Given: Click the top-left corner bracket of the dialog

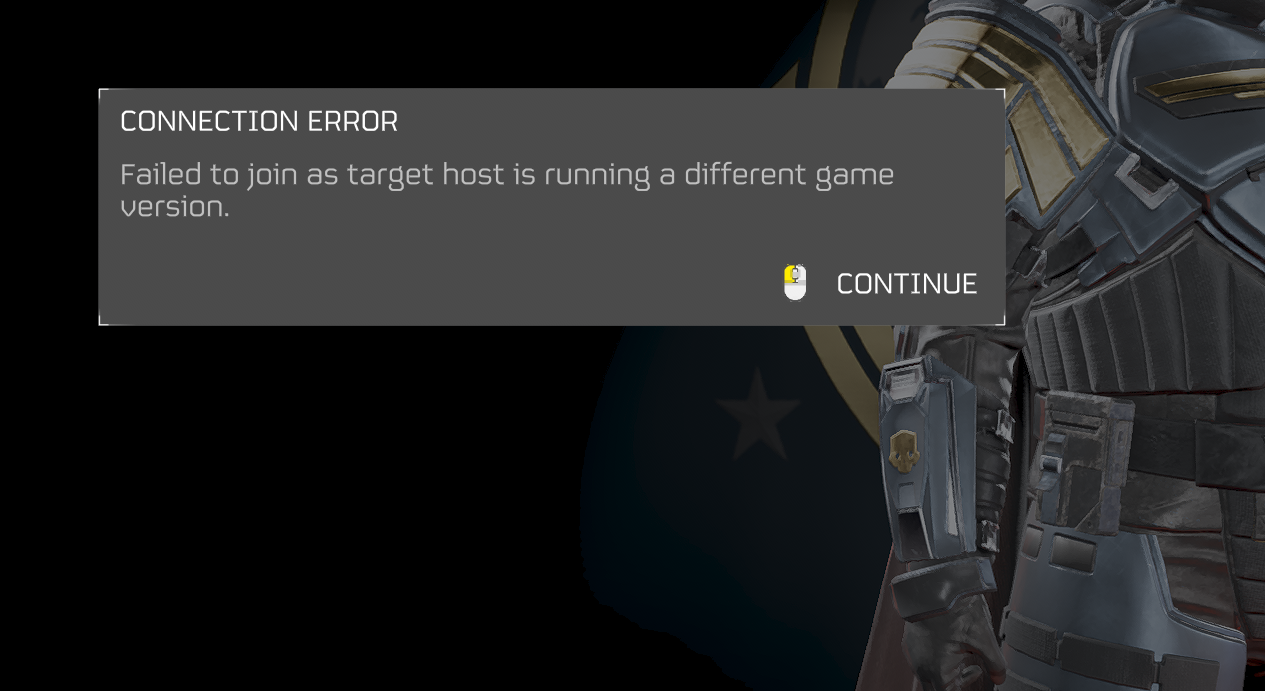Looking at the screenshot, I should [x=104, y=94].
